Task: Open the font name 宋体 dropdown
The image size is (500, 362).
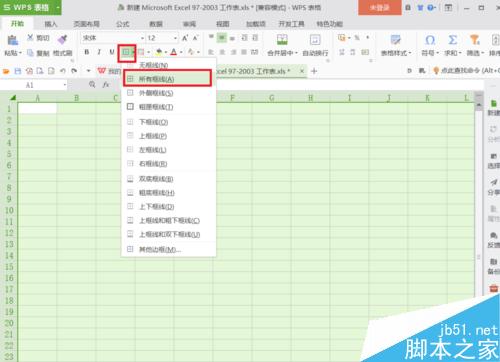Action: [142, 38]
